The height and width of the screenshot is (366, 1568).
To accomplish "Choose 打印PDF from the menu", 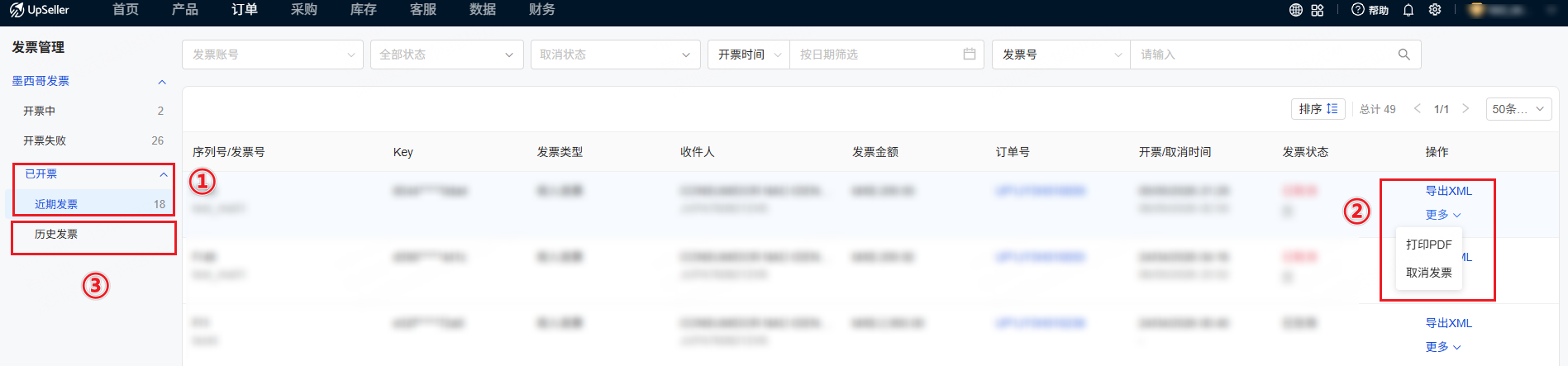I will tap(1429, 245).
